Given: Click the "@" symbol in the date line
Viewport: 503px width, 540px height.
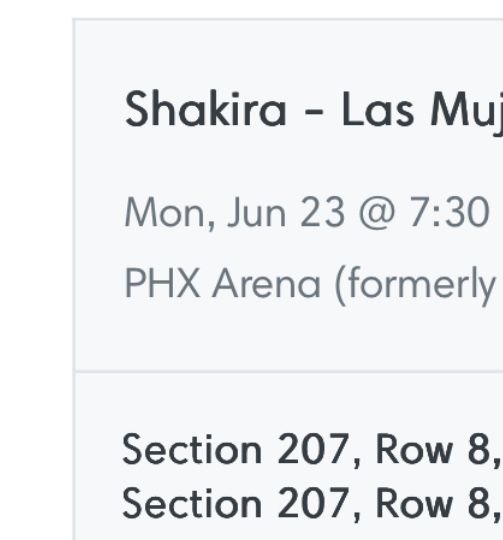Looking at the screenshot, I should pyautogui.click(x=376, y=213).
